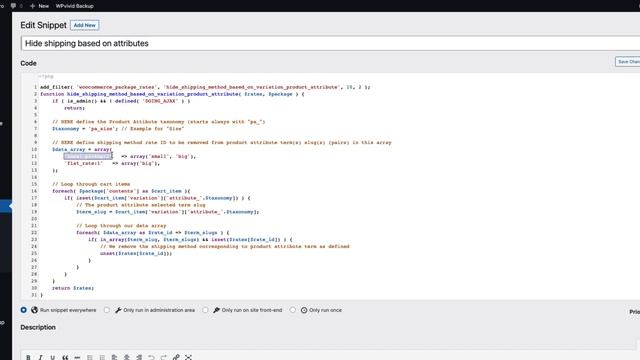
Task: Select Only run on site front-end
Action: (x=205, y=310)
